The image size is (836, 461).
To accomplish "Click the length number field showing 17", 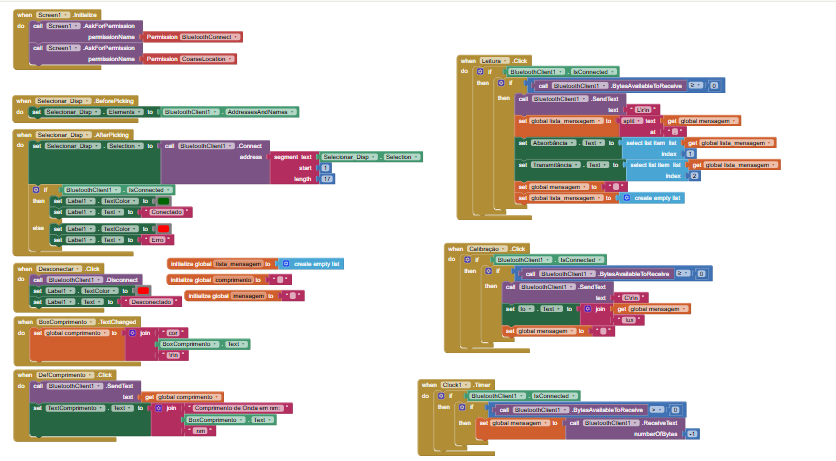I will tap(328, 178).
